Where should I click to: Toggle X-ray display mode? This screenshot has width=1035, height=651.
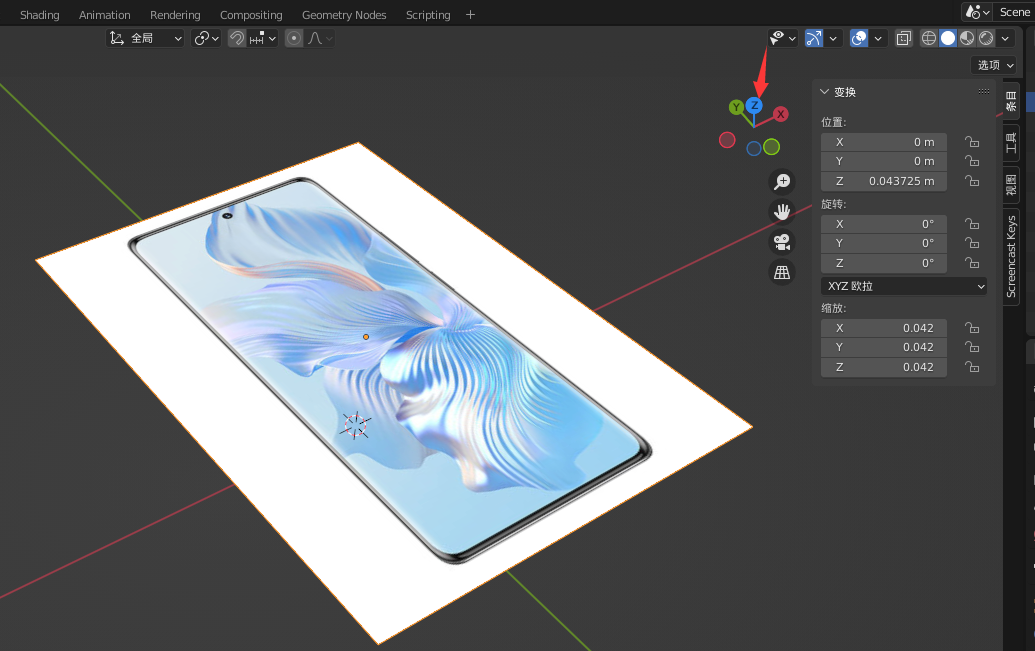pyautogui.click(x=903, y=39)
